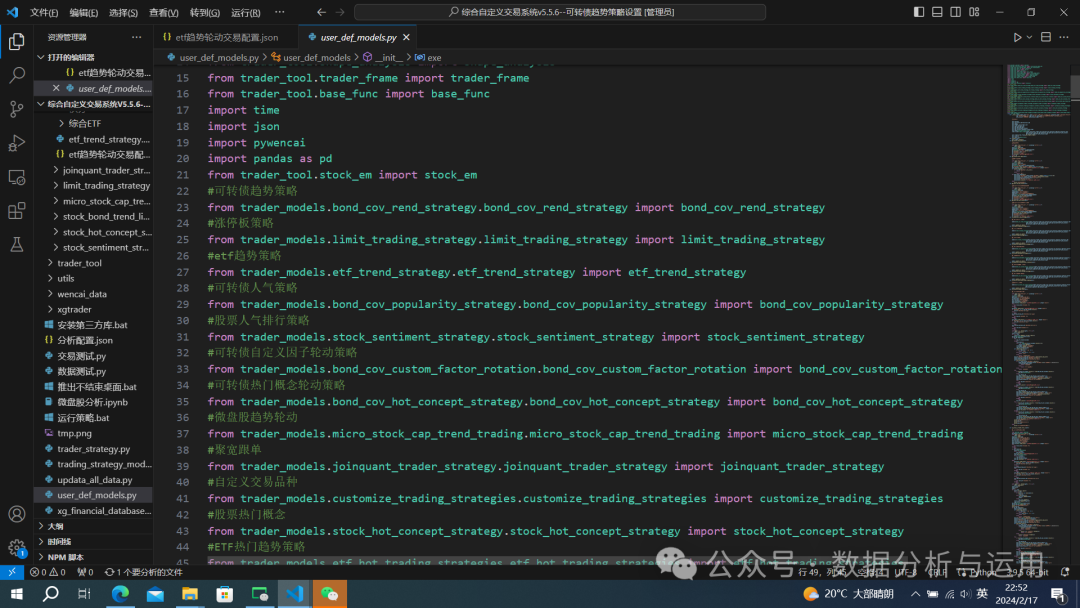Open 运行策略.bat in explorer
This screenshot has width=1080, height=608.
tap(93, 418)
